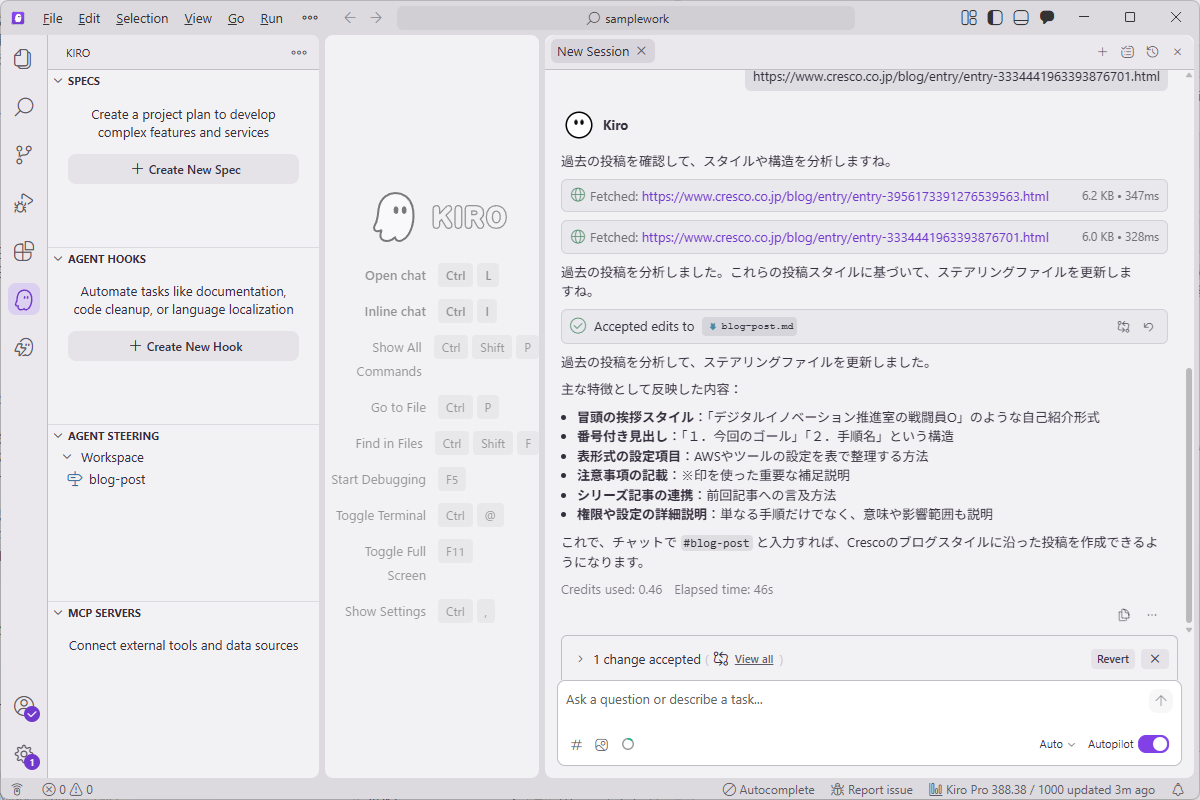Image resolution: width=1200 pixels, height=800 pixels.
Task: Select the Kiro ghost icon in the sidebar
Action: click(x=23, y=299)
